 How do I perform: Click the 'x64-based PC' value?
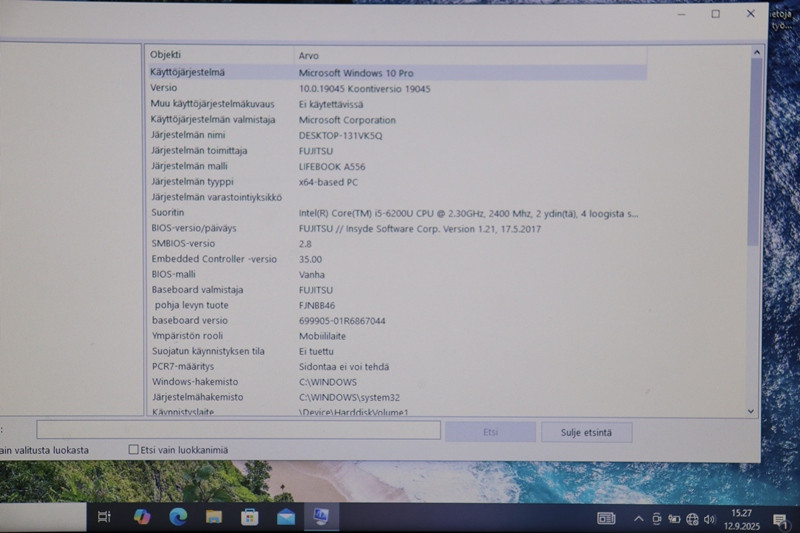pos(329,182)
